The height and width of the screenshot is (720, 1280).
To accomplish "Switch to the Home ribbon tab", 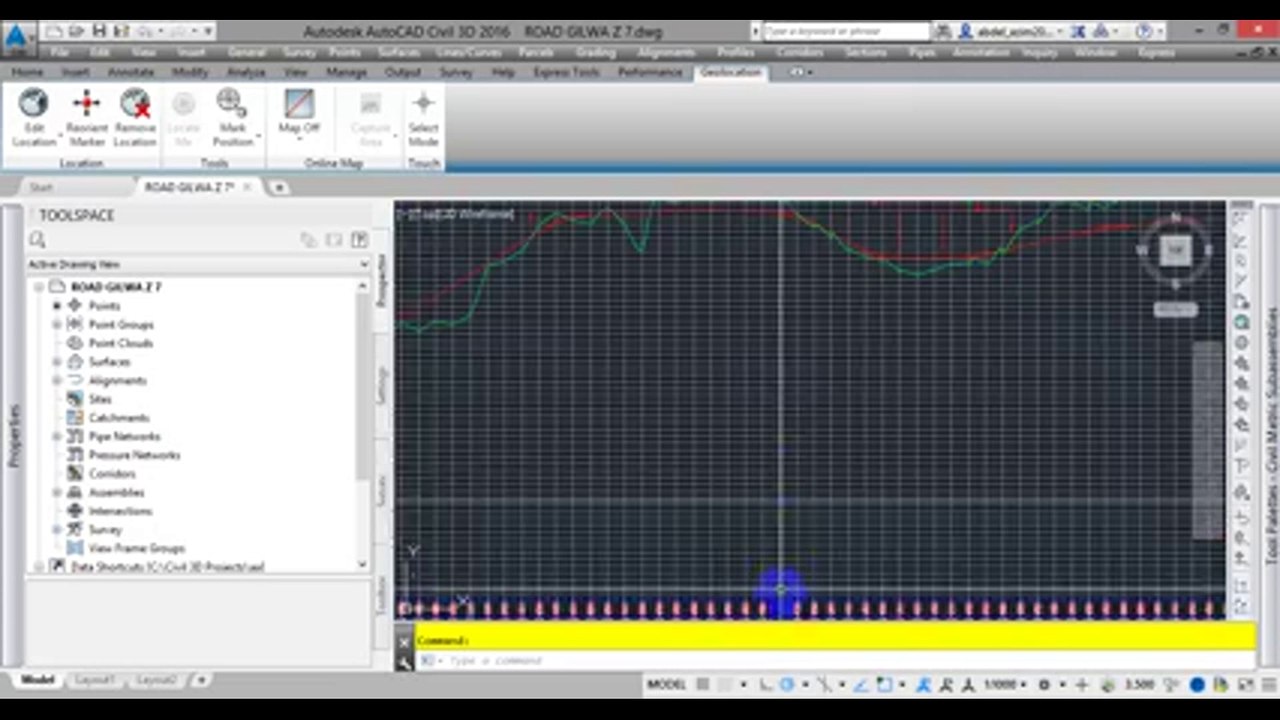I will [27, 72].
